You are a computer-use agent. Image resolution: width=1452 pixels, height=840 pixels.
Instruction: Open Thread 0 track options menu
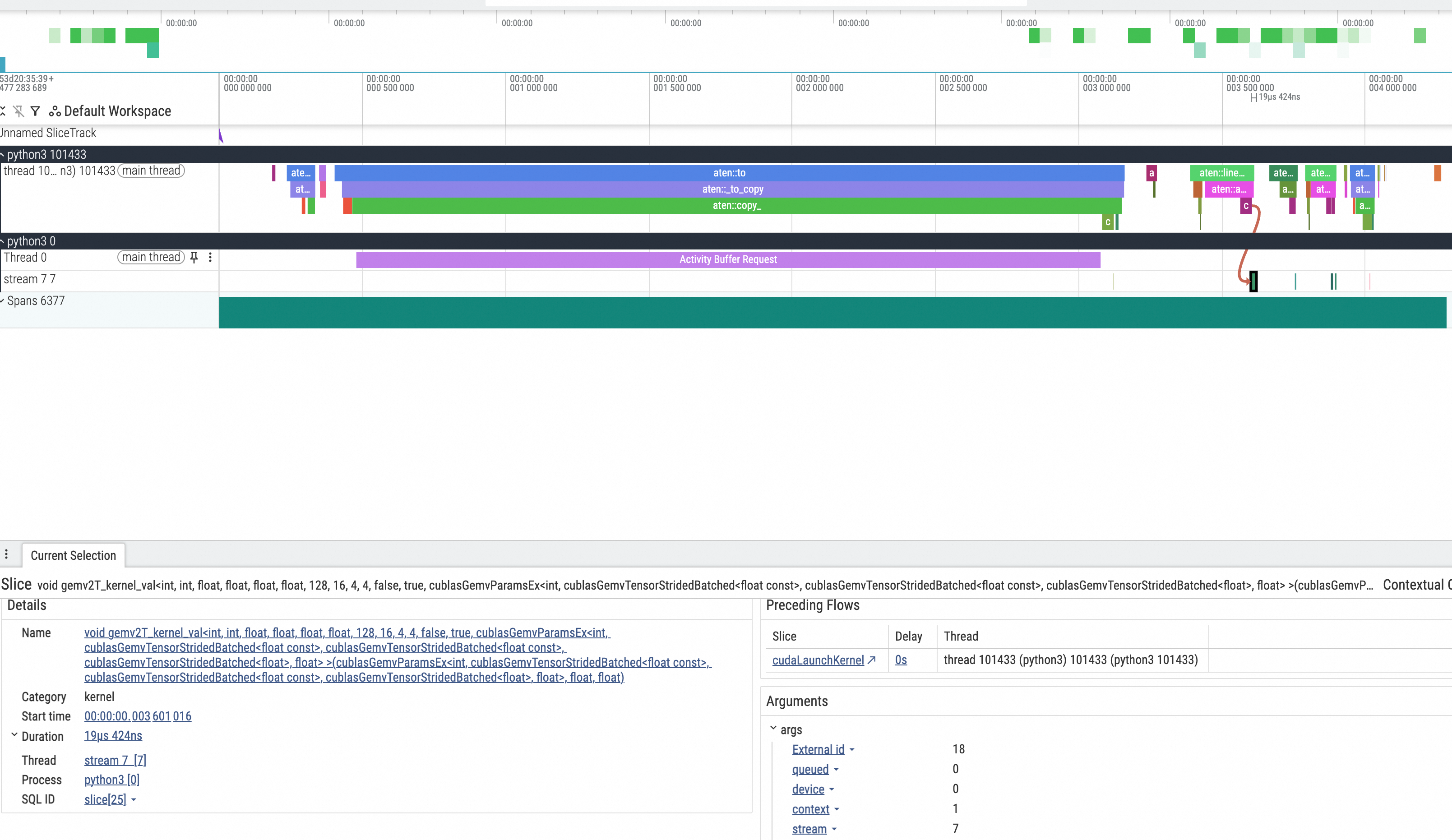210,258
